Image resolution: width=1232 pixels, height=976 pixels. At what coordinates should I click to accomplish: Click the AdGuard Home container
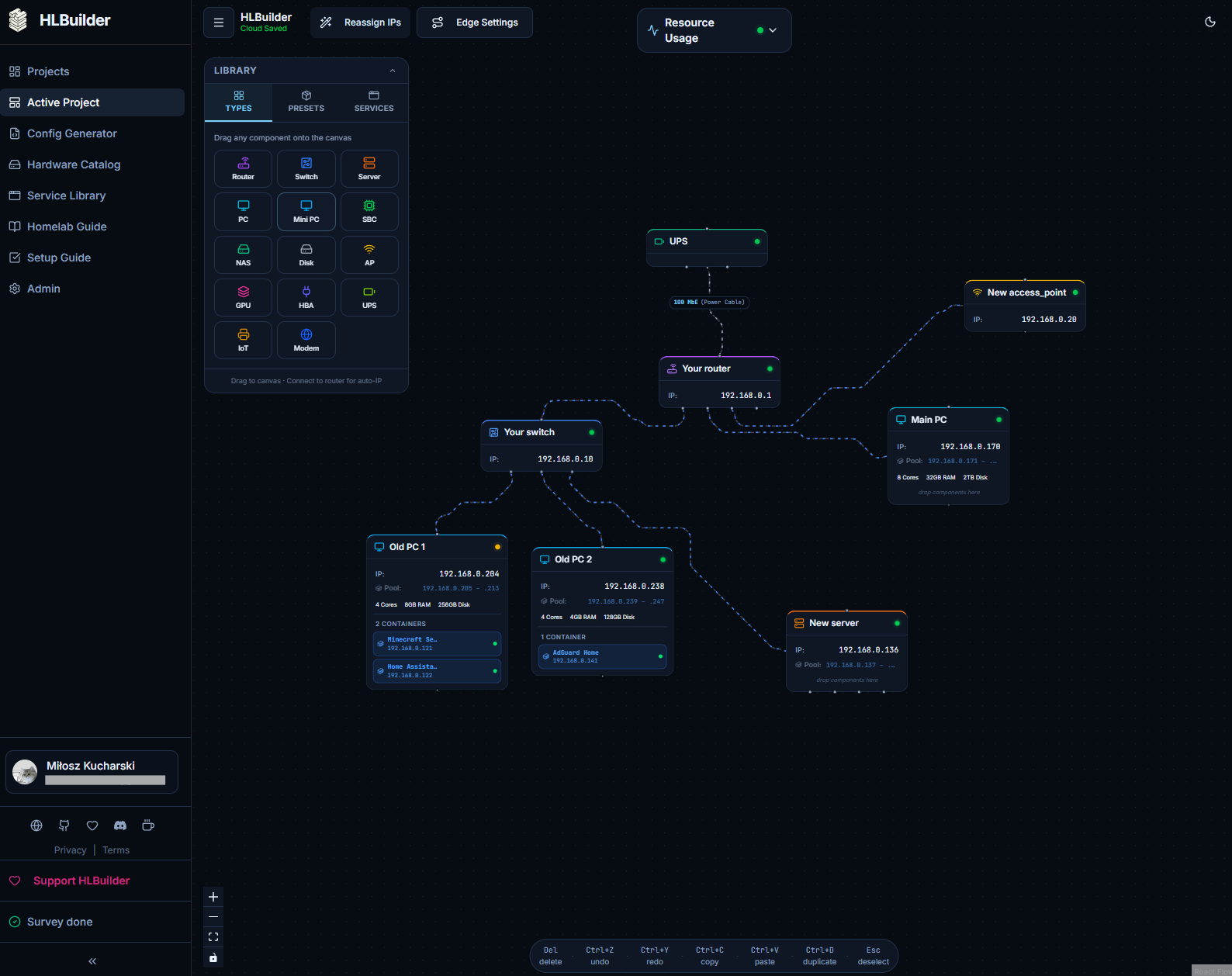(602, 656)
